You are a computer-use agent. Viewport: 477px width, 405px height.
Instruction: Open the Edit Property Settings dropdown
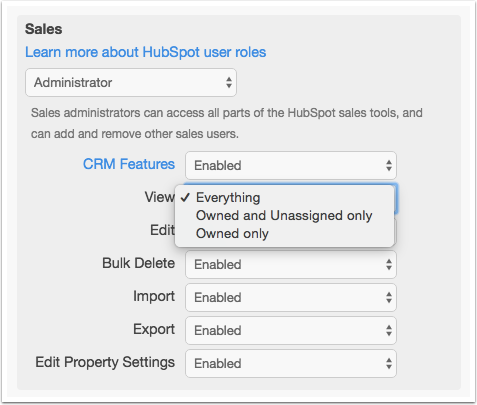point(291,364)
